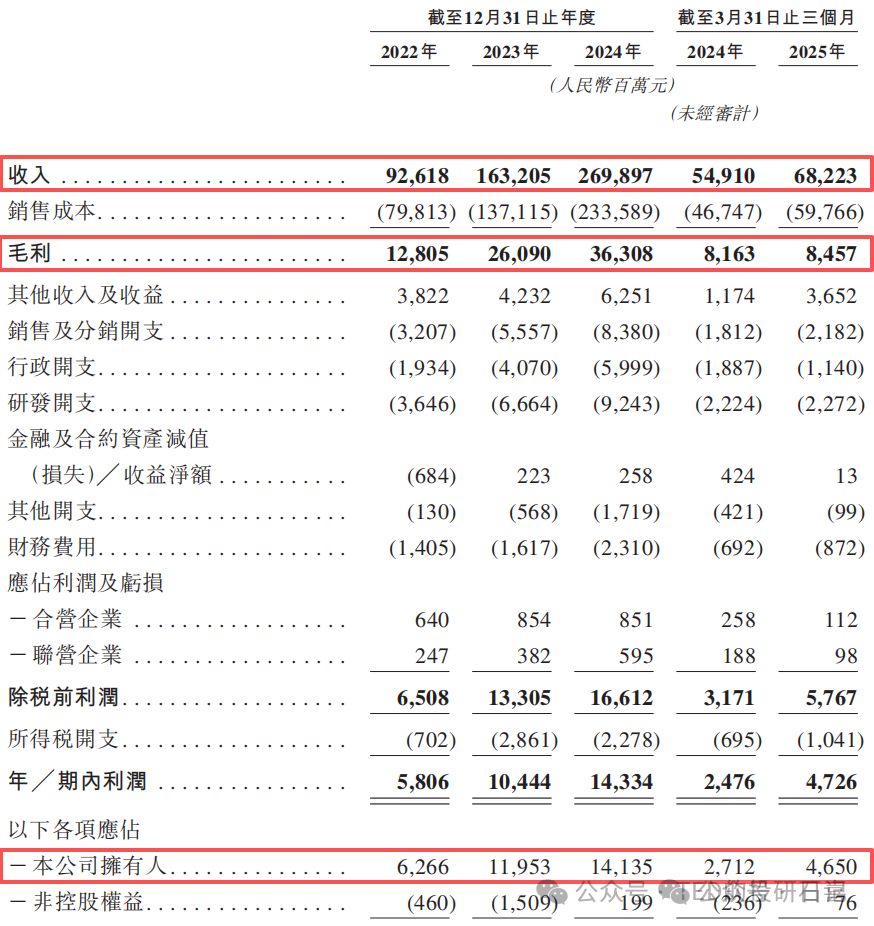Click pre-tax profit value 16,612
874x926 pixels.
(x=621, y=697)
